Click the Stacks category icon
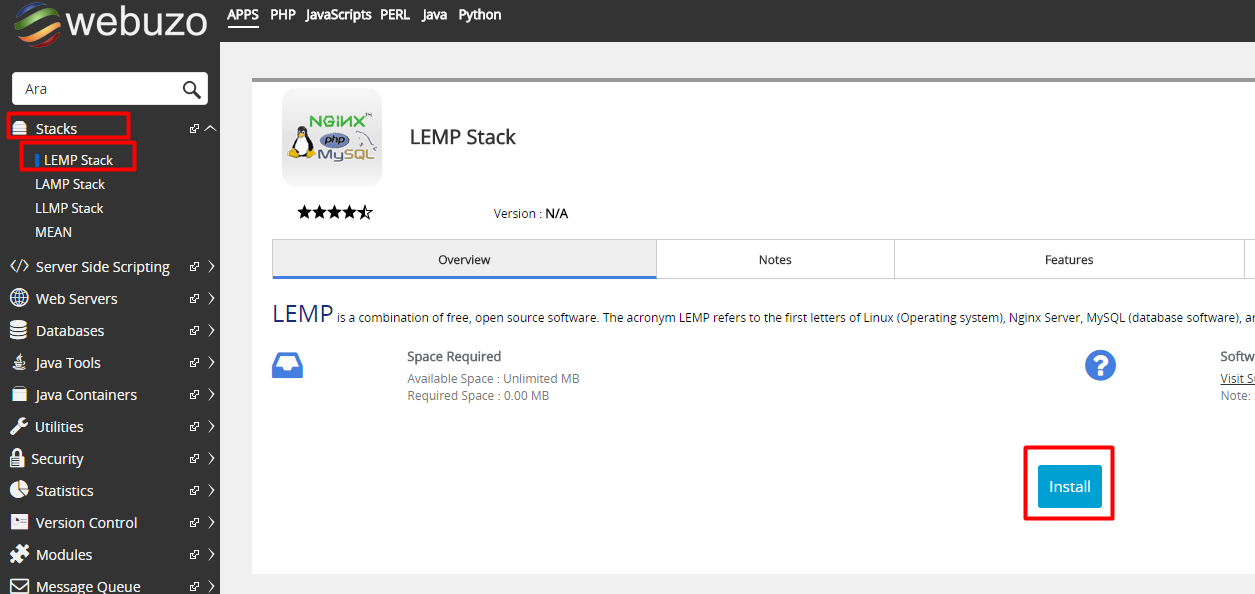1255x594 pixels. tap(19, 129)
